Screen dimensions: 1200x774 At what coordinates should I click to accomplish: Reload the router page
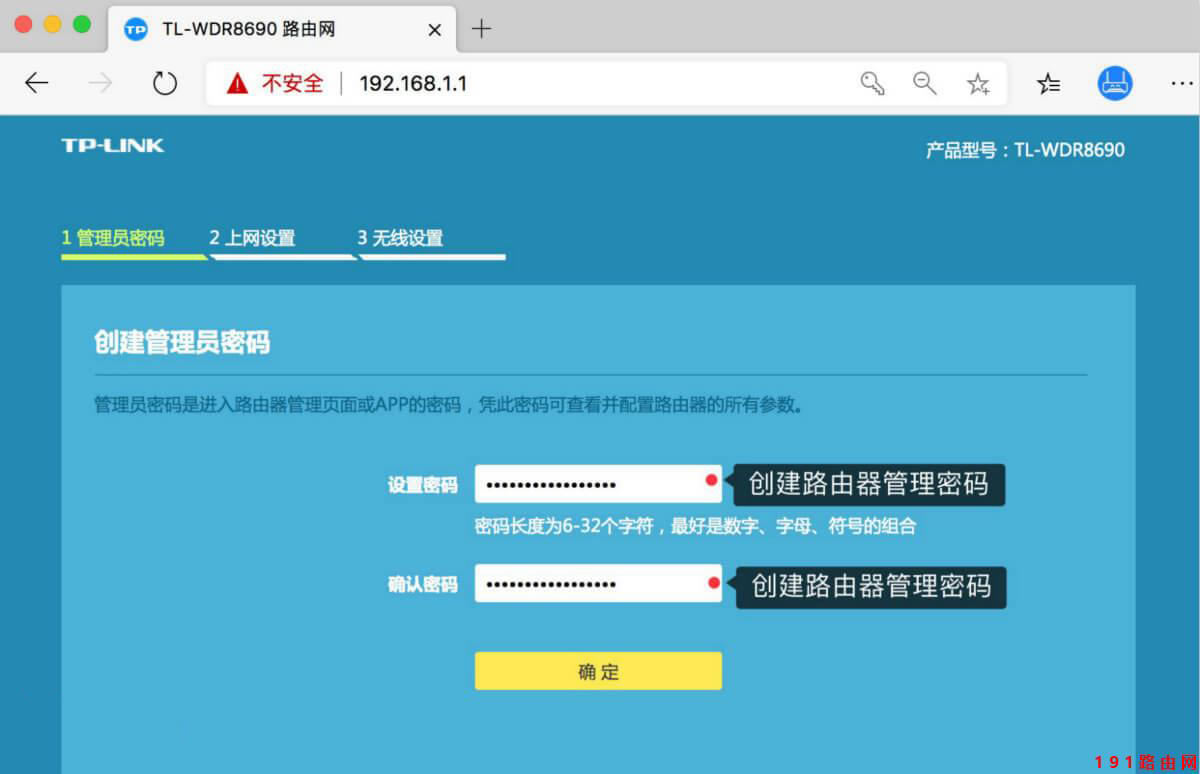coord(164,84)
